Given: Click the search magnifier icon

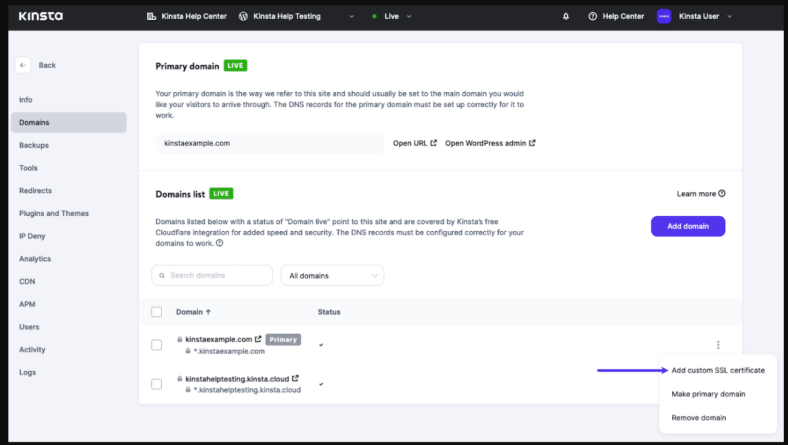Looking at the screenshot, I should pos(162,276).
